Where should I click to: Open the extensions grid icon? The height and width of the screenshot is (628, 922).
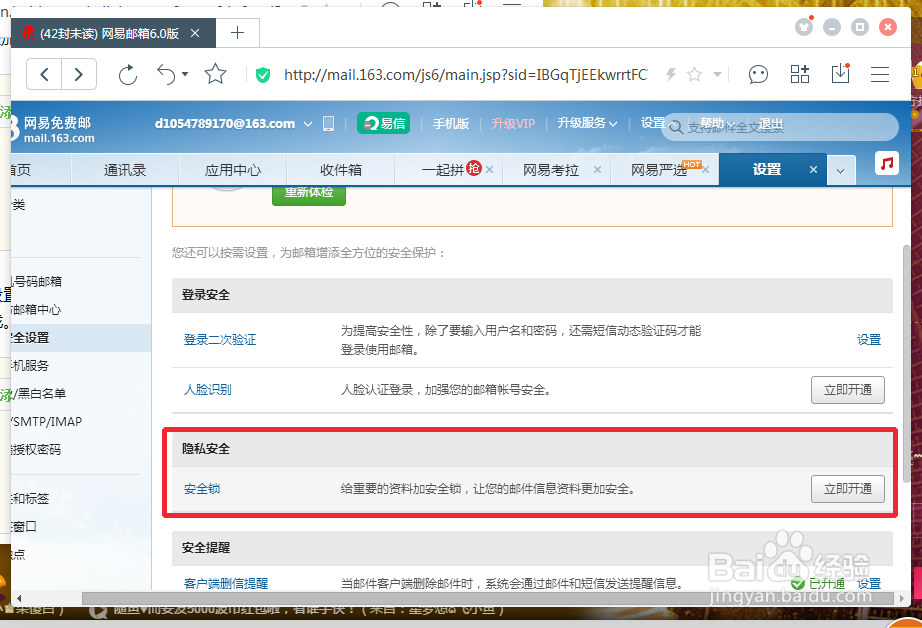click(800, 74)
